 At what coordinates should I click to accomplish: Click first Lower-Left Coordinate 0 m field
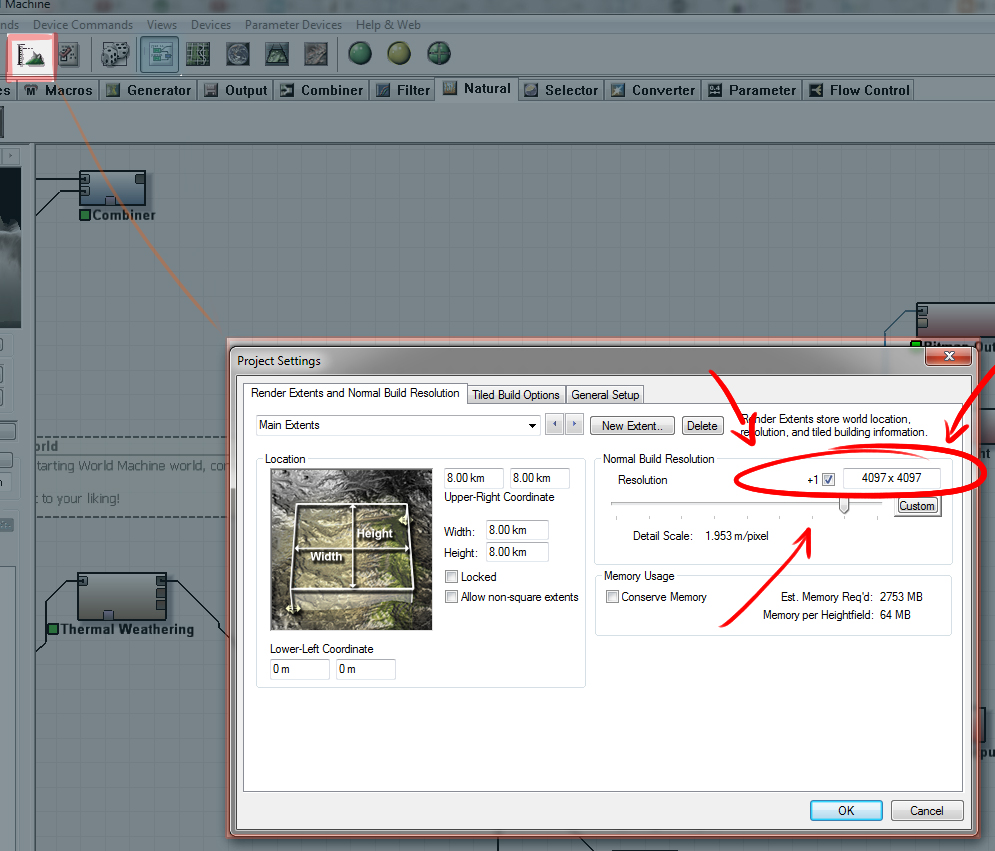click(x=300, y=669)
